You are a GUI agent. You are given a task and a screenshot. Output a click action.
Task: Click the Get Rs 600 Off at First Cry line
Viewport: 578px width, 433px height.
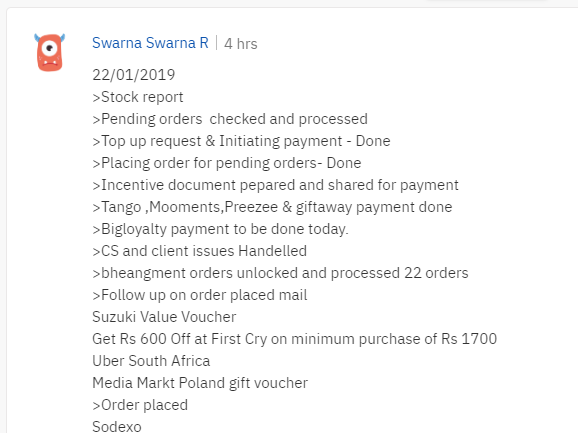295,339
